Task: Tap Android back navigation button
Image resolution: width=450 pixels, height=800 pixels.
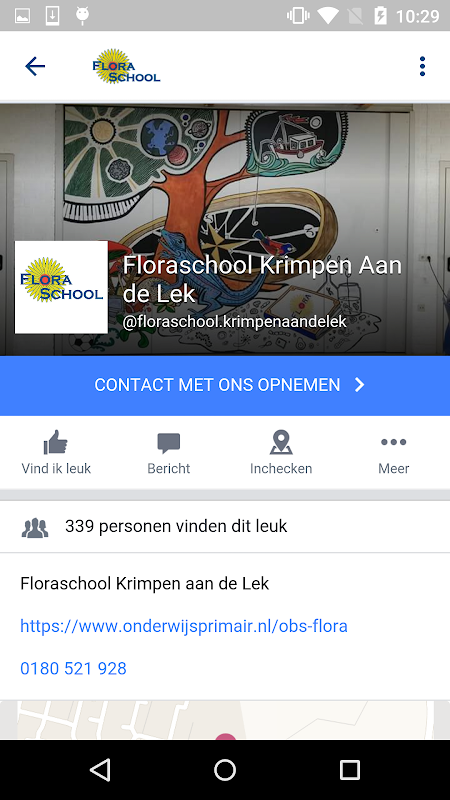Action: (101, 769)
